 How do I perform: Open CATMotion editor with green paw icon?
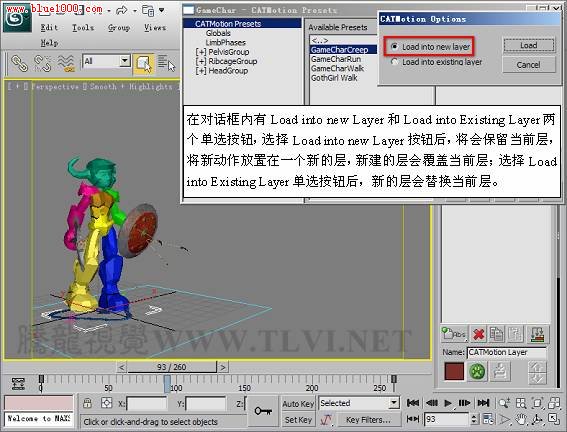coord(477,372)
